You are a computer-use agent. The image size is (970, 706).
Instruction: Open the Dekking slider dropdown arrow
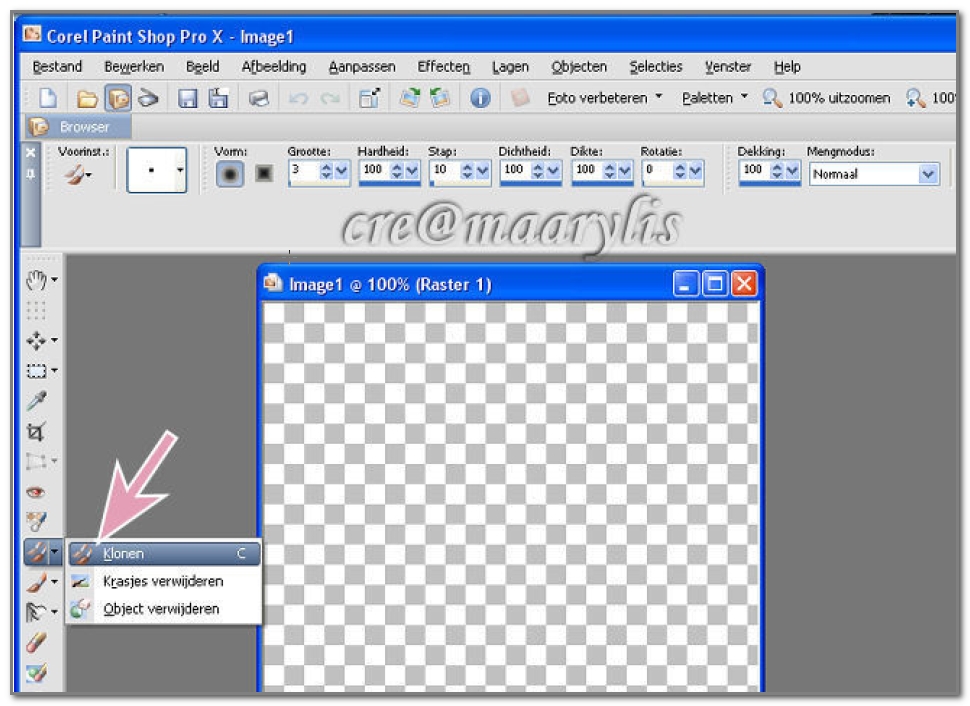792,171
